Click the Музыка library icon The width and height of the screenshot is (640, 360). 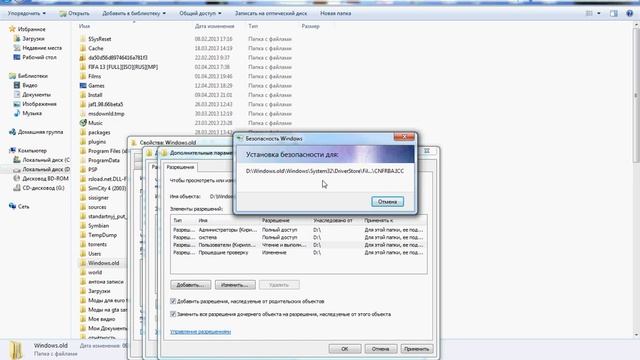[x=17, y=113]
